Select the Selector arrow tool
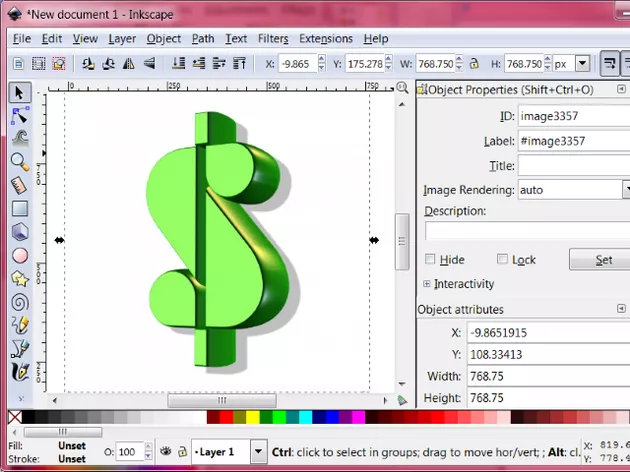Screen dimensions: 630x472 pyautogui.click(x=19, y=93)
